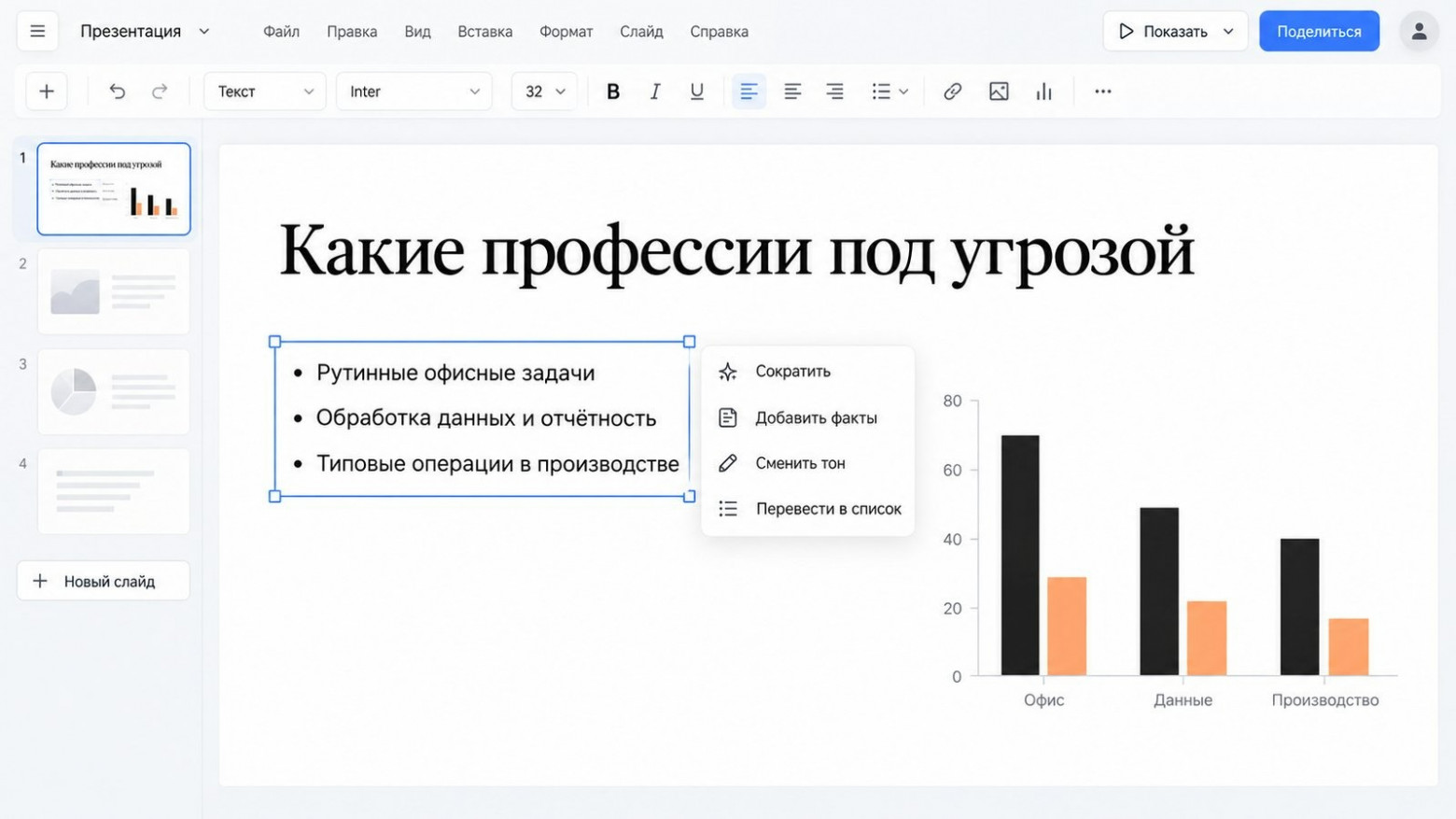Undo the last action
The width and height of the screenshot is (1456, 819).
(117, 92)
